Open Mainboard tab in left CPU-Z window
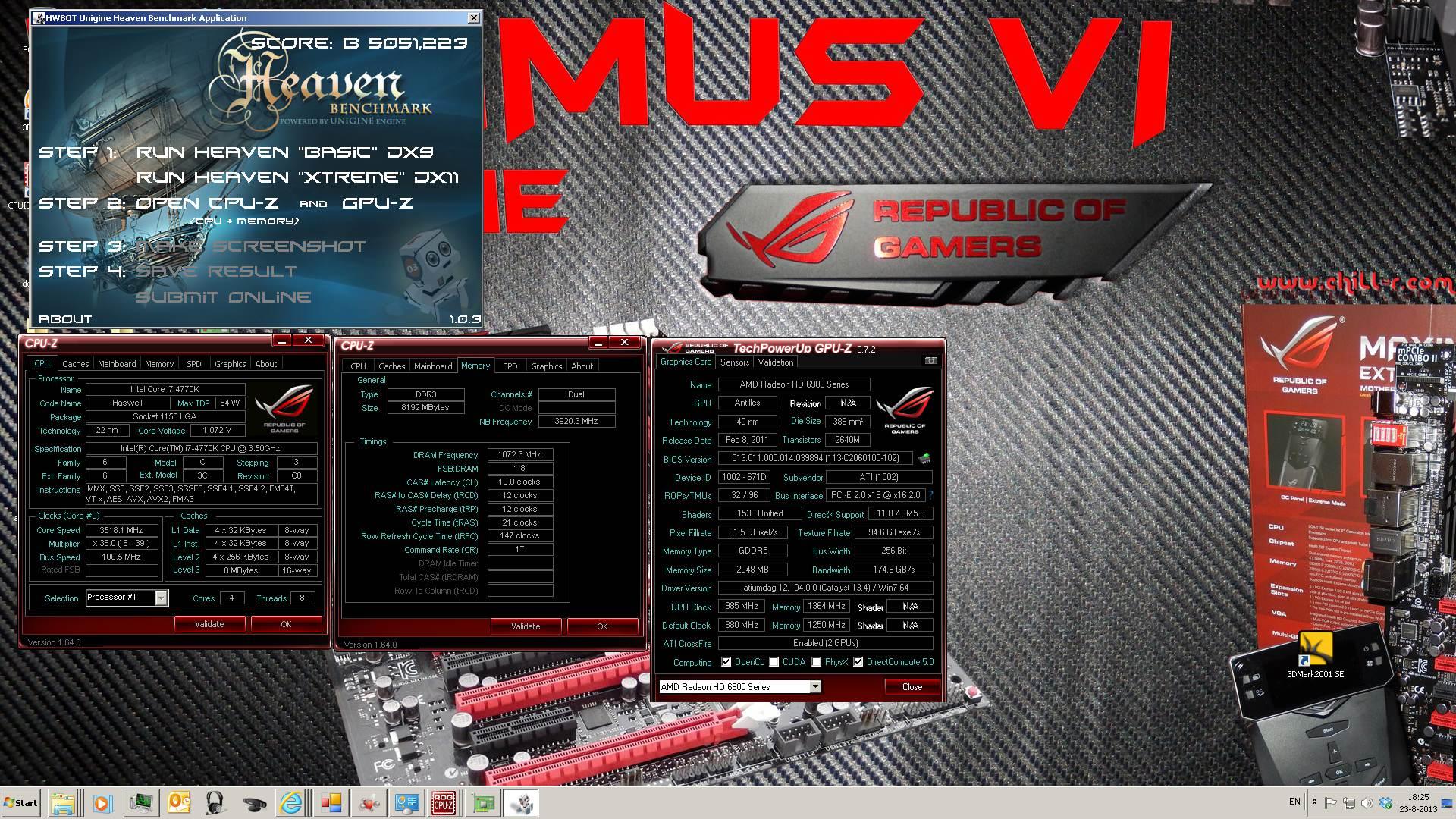The height and width of the screenshot is (819, 1456). [x=117, y=364]
